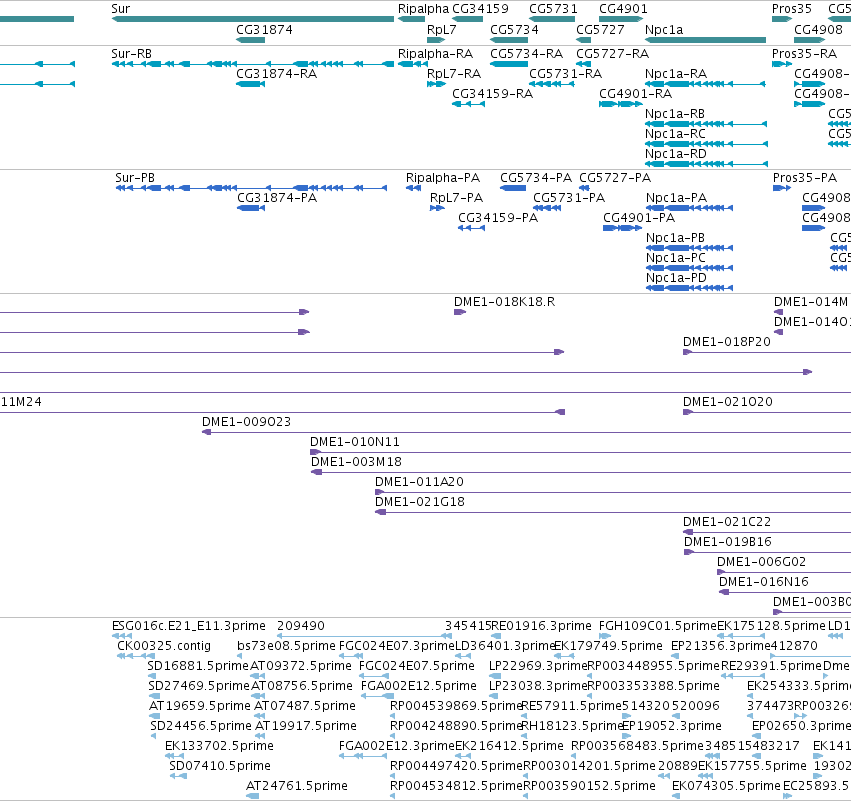Screen dimensions: 851x801
Task: Select the CG5734-RA transcript
Action: click(509, 64)
